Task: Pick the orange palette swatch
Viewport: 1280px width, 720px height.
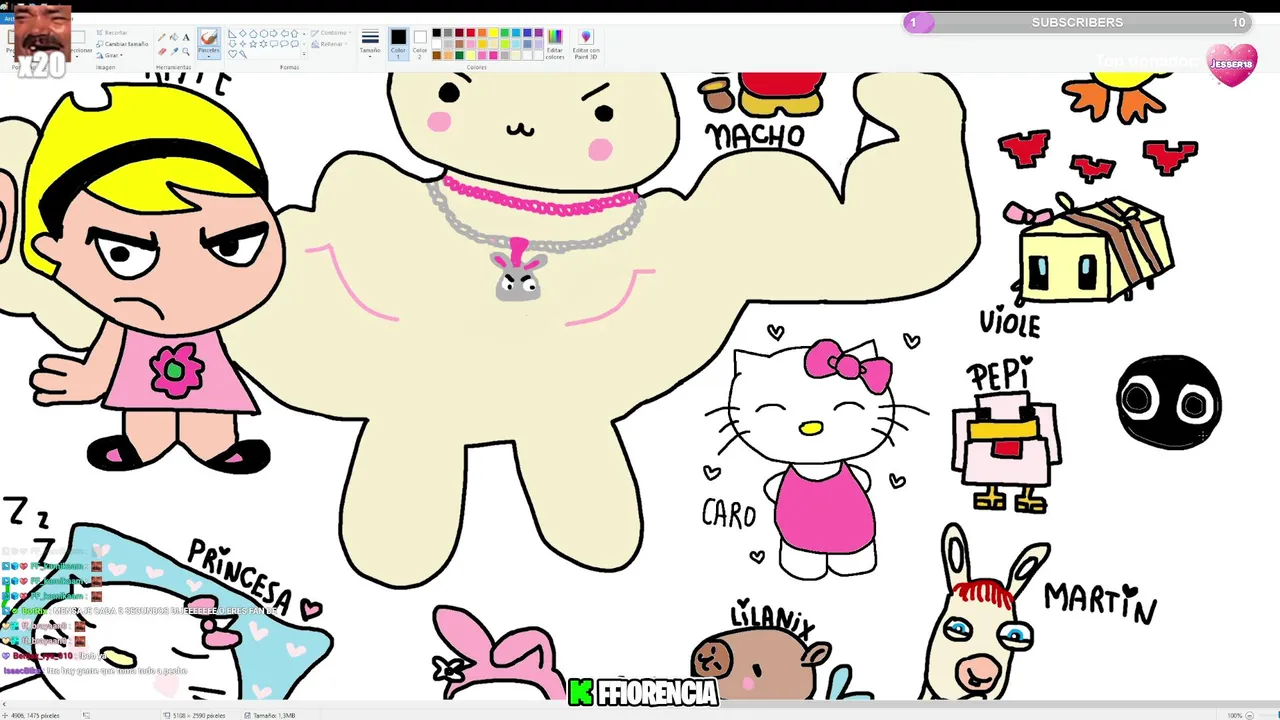Action: pyautogui.click(x=482, y=33)
